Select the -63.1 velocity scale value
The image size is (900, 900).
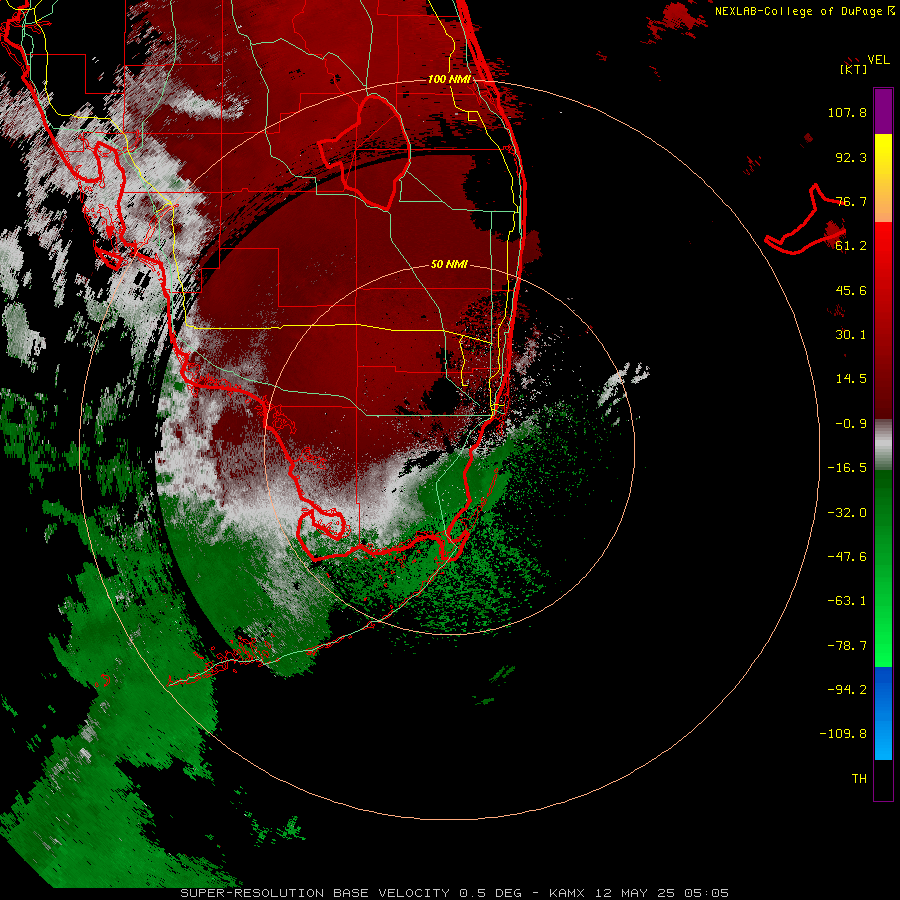pyautogui.click(x=847, y=601)
